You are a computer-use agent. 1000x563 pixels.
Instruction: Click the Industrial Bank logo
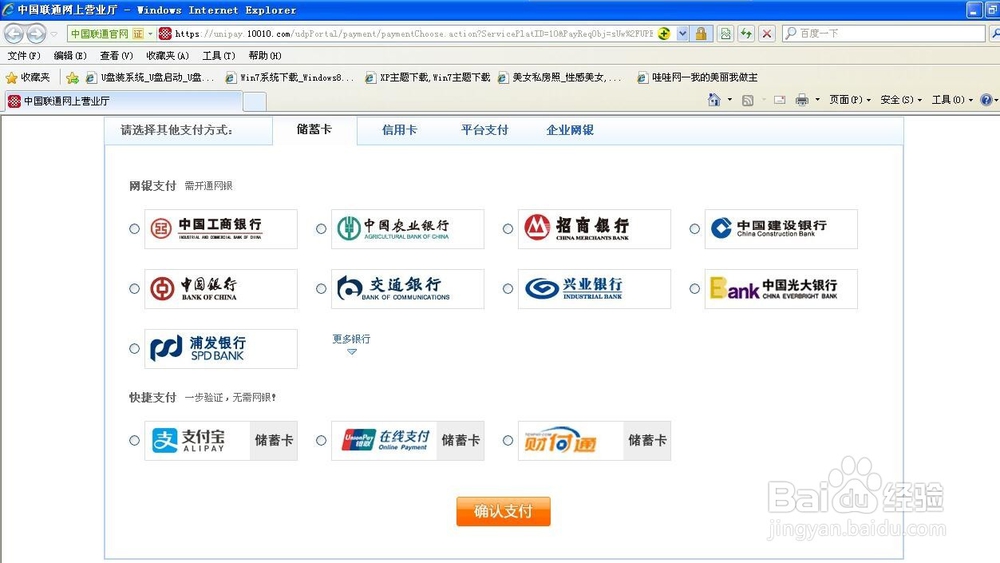tap(594, 289)
